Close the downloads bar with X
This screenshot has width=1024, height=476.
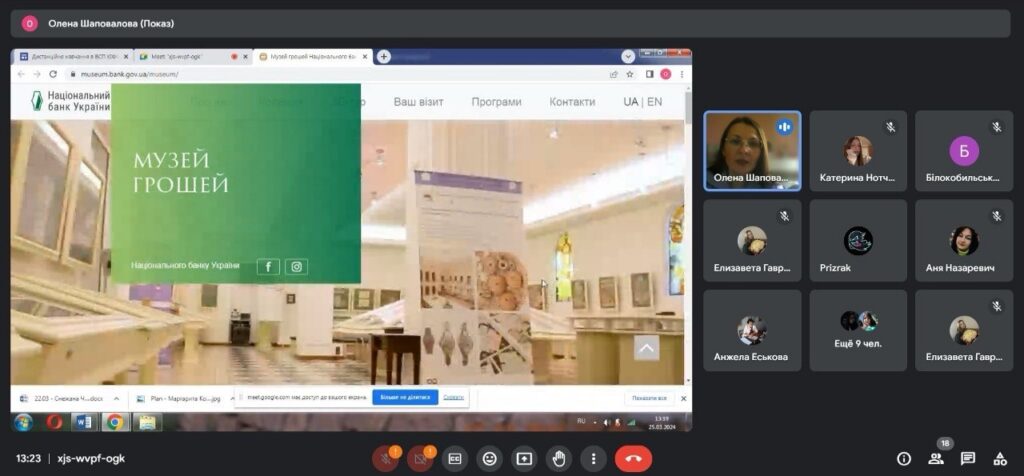pos(684,398)
